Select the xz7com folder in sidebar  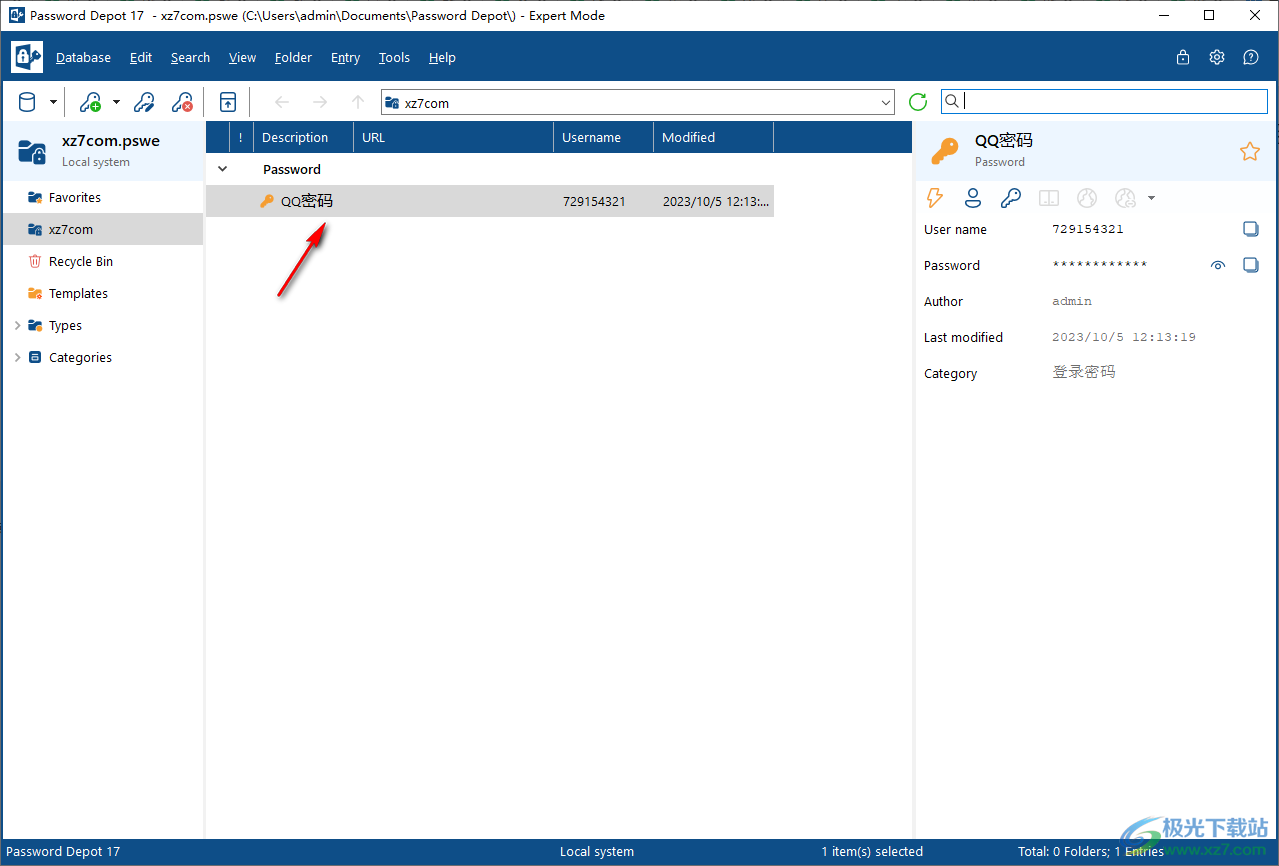pyautogui.click(x=102, y=229)
